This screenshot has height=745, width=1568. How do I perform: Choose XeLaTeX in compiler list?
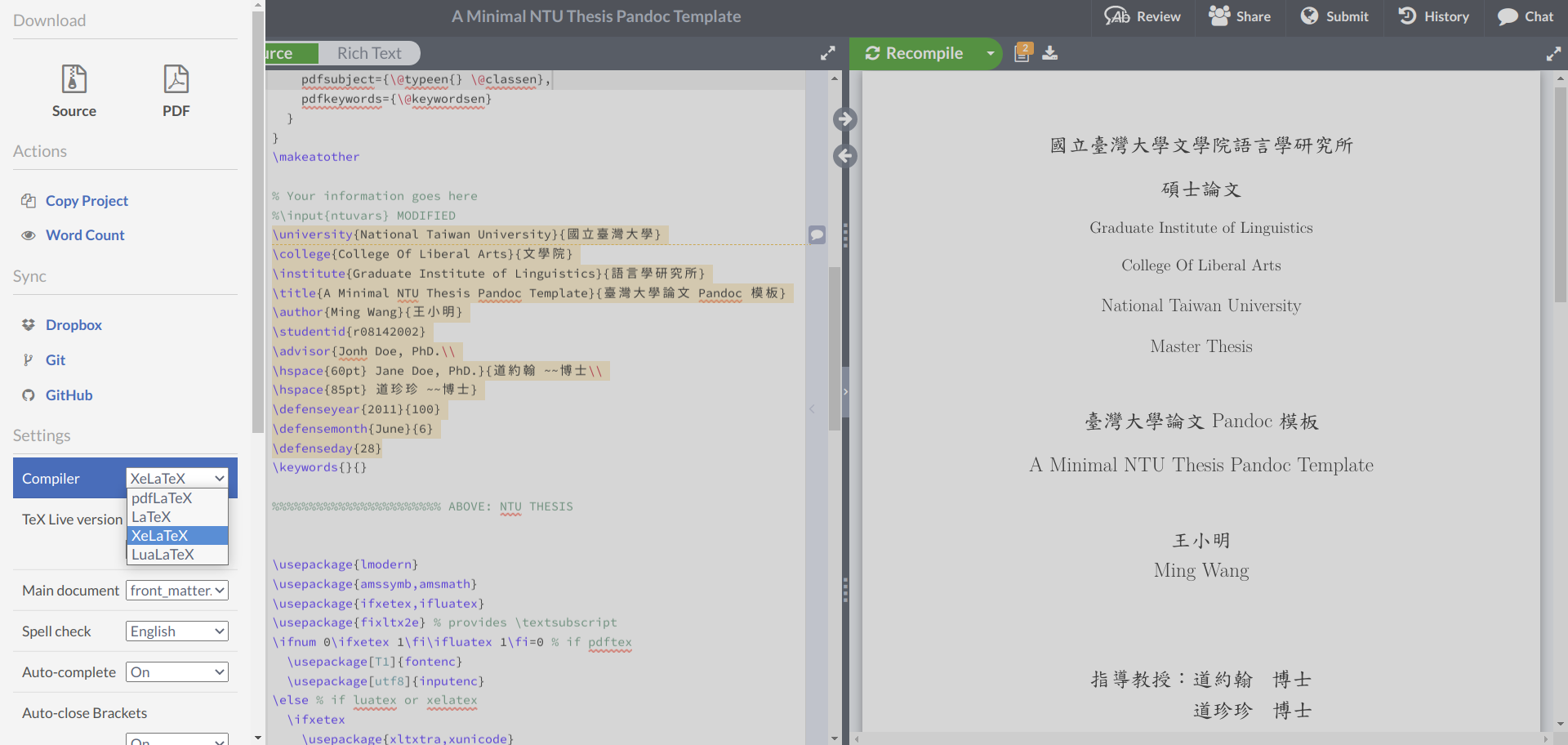[177, 536]
